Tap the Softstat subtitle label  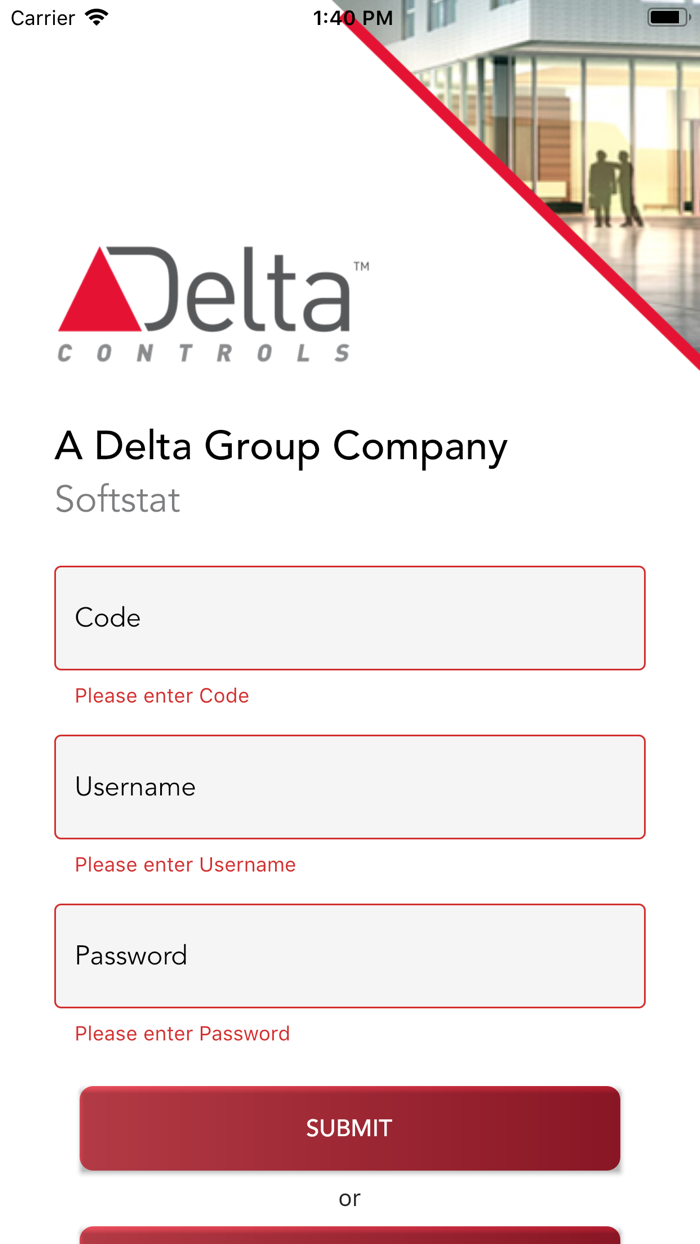click(x=118, y=499)
